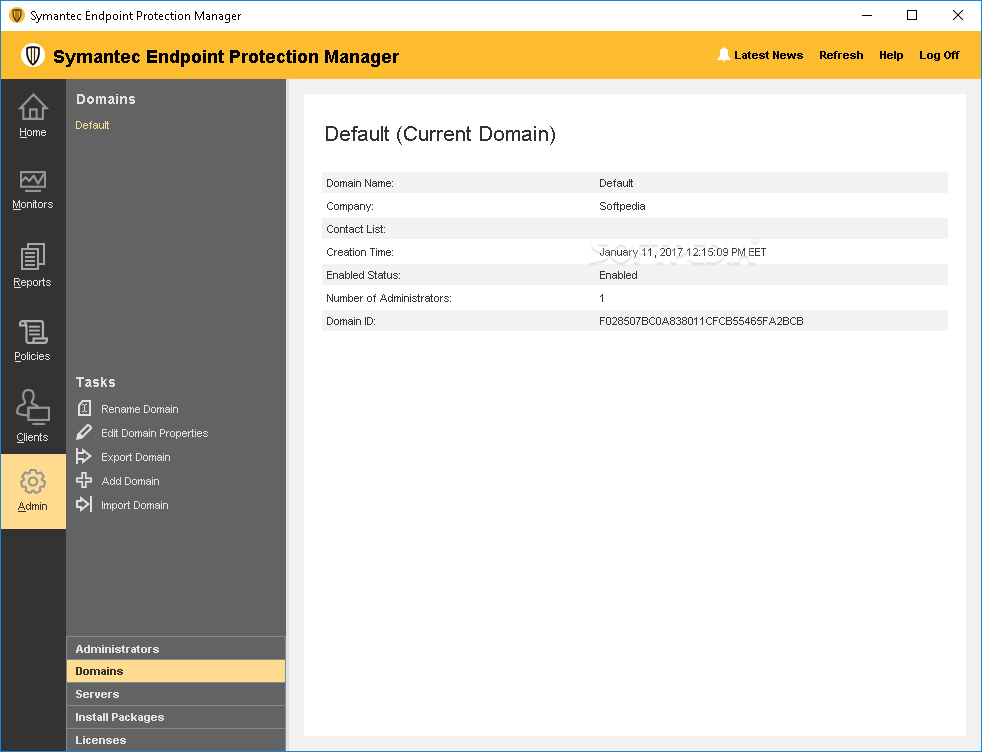982x752 pixels.
Task: Click the Export Domain arrow icon
Action: pos(84,456)
